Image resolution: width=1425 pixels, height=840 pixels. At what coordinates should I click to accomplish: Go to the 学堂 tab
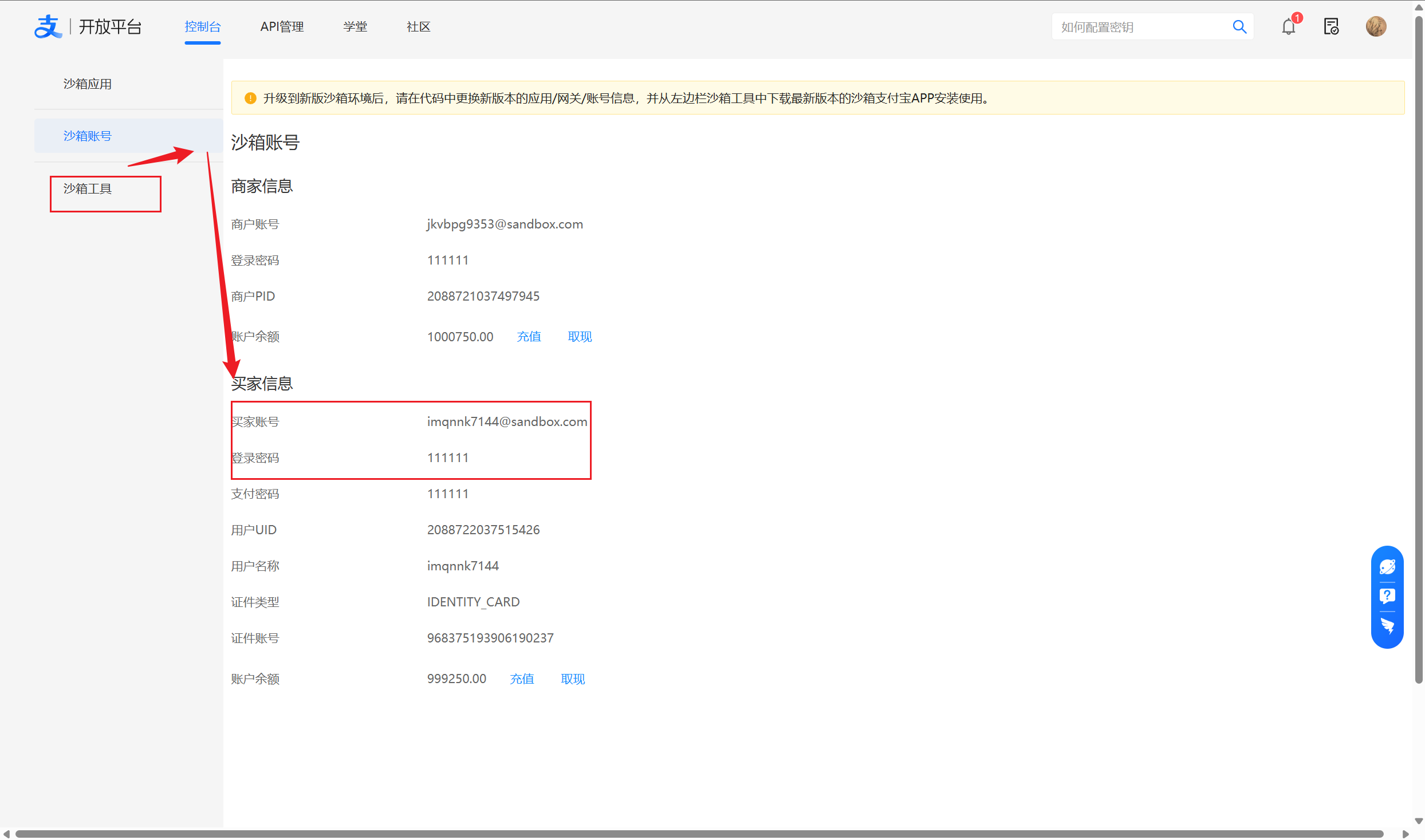(355, 27)
